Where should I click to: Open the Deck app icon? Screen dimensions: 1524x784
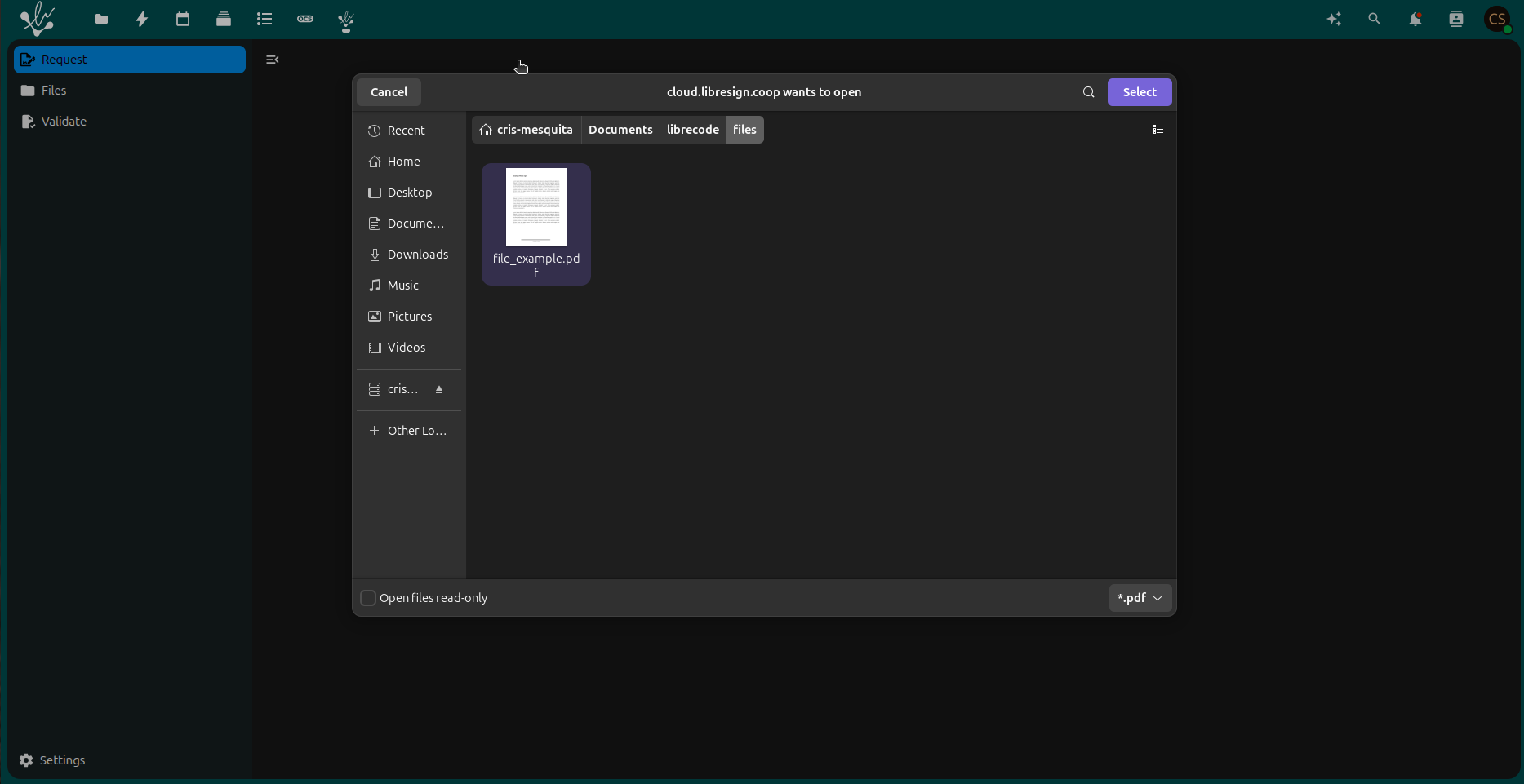224,19
